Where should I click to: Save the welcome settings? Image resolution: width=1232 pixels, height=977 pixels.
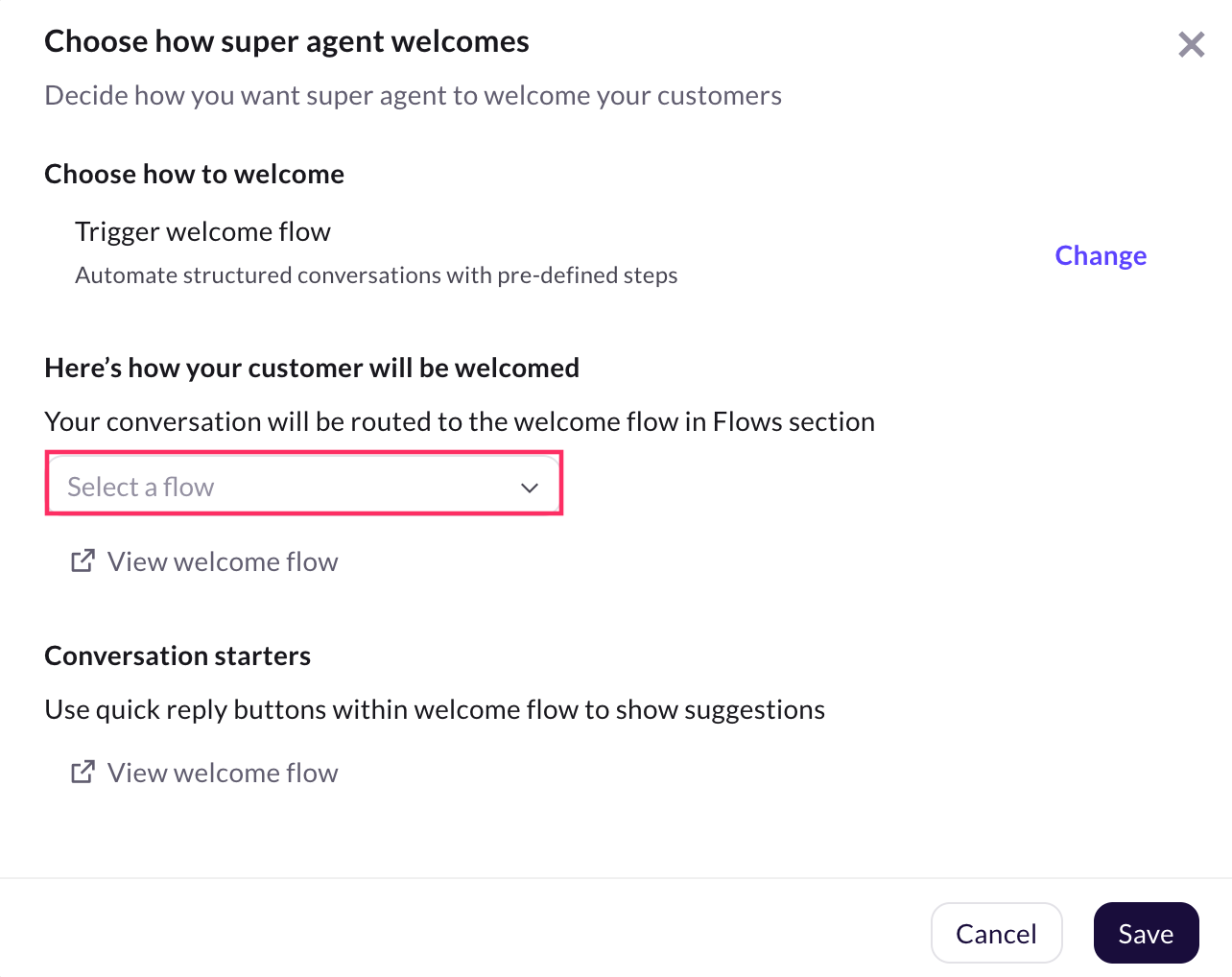tap(1146, 933)
